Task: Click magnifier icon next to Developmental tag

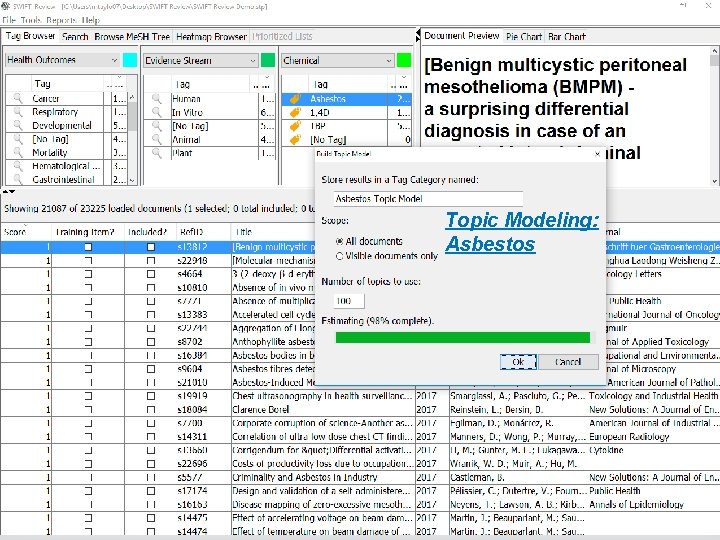Action: point(18,125)
